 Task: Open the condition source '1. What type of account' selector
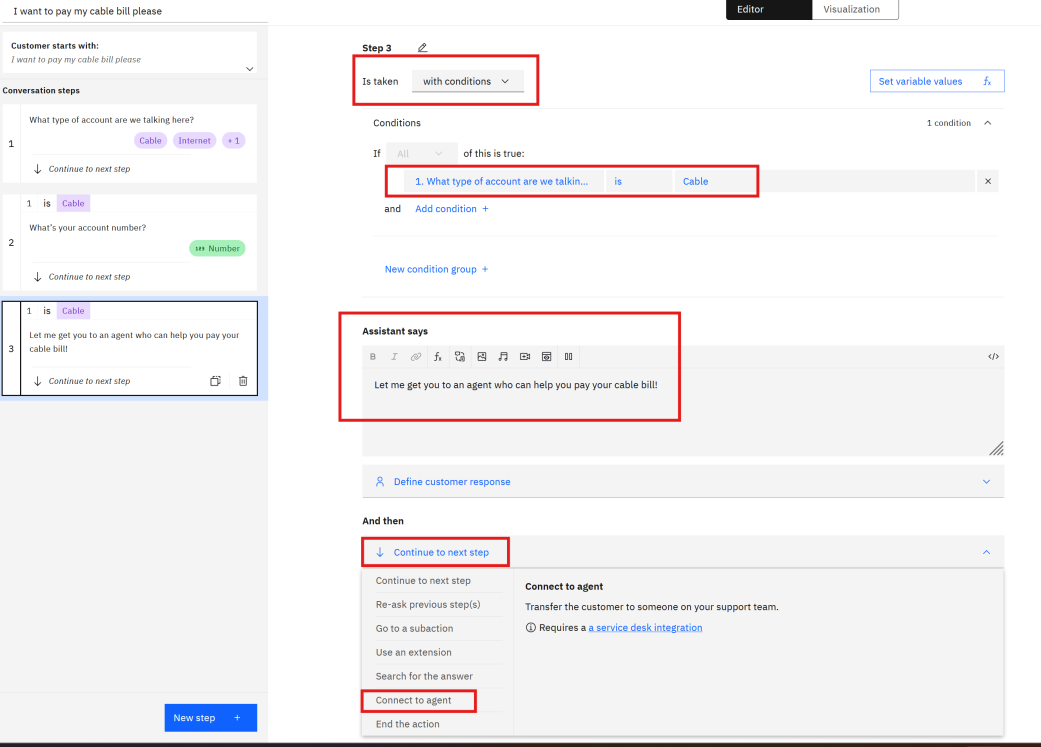pos(505,181)
